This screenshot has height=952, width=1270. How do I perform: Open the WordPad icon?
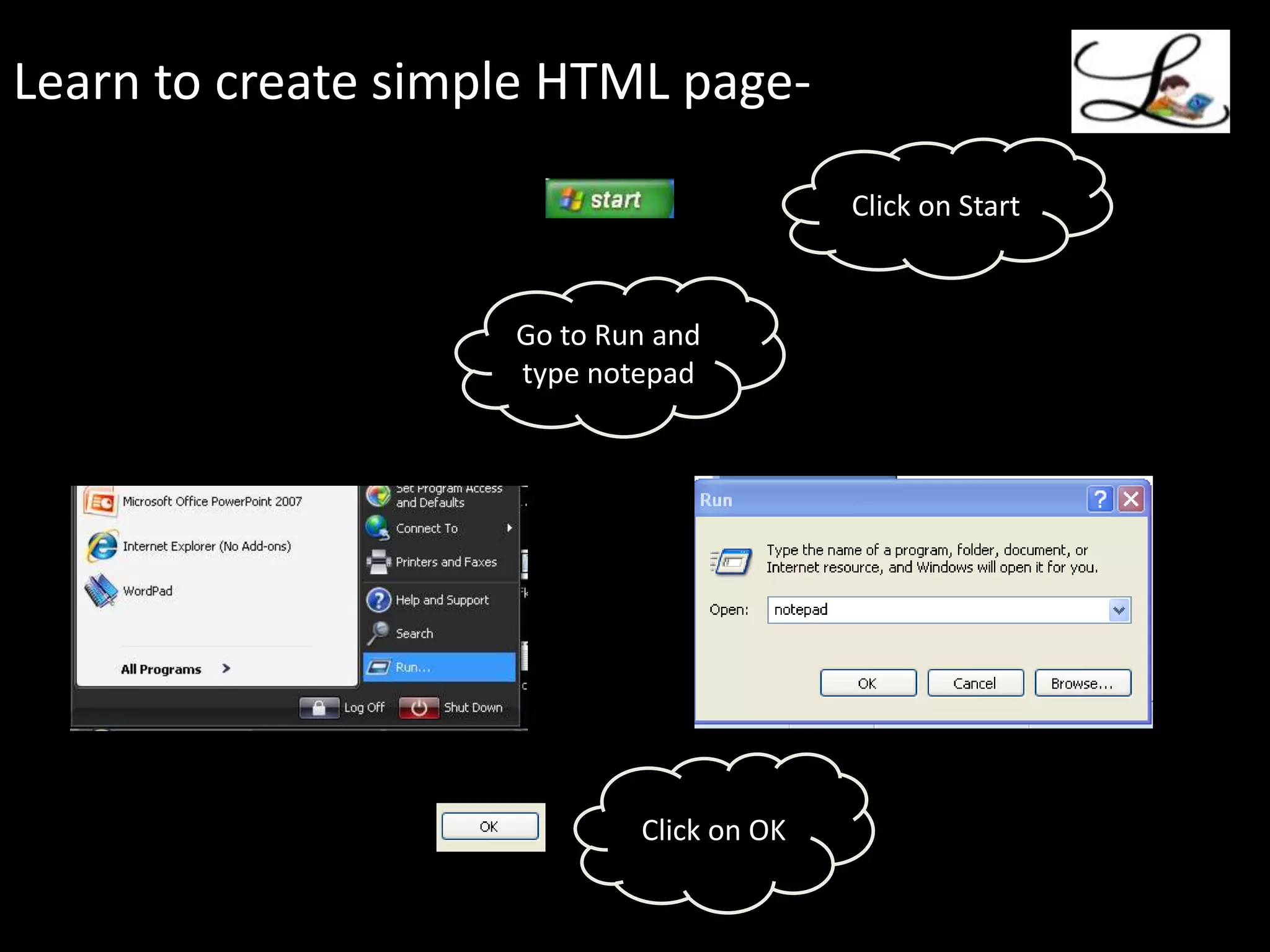coord(101,591)
